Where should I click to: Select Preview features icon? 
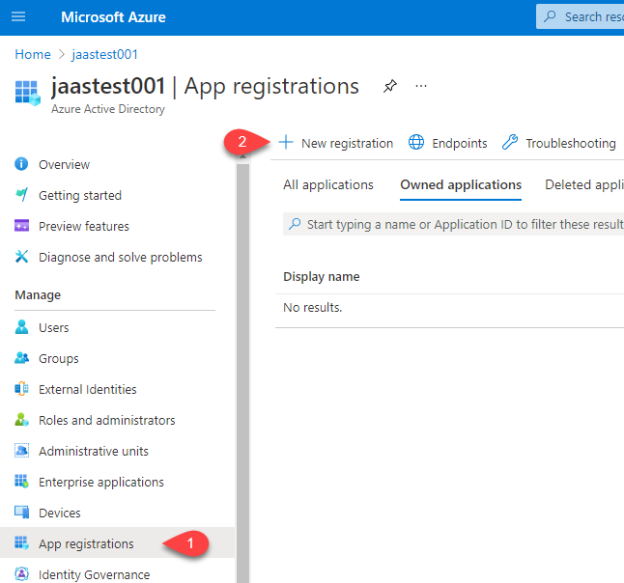(21, 226)
